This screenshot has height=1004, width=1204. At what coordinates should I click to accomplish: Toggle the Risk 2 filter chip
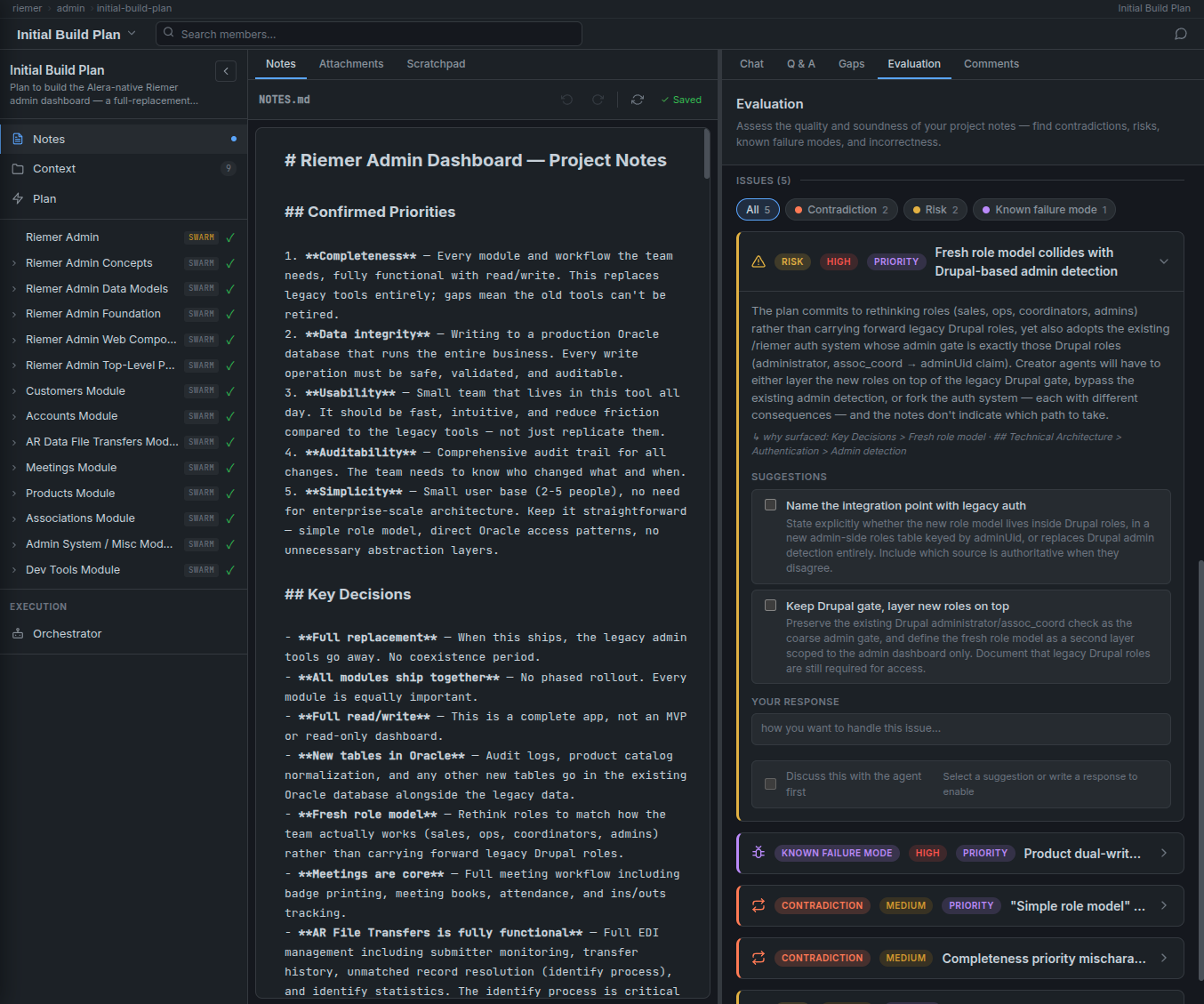(x=935, y=210)
